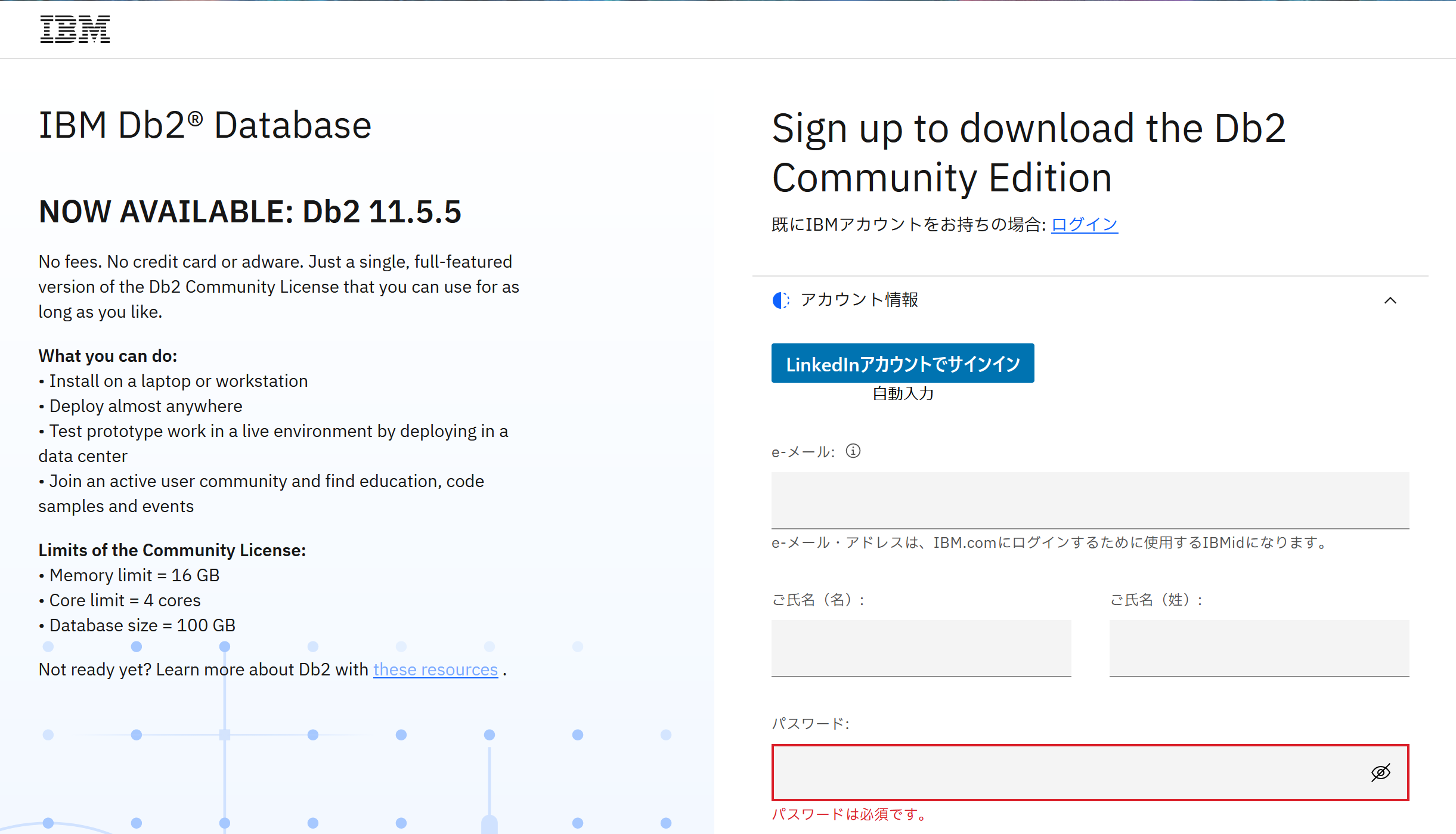Click the パスワード: field label

810,724
